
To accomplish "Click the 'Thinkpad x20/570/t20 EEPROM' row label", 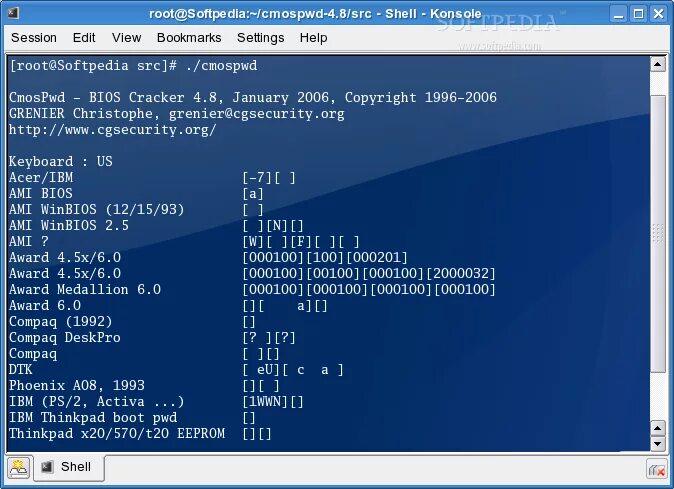I will coord(117,433).
